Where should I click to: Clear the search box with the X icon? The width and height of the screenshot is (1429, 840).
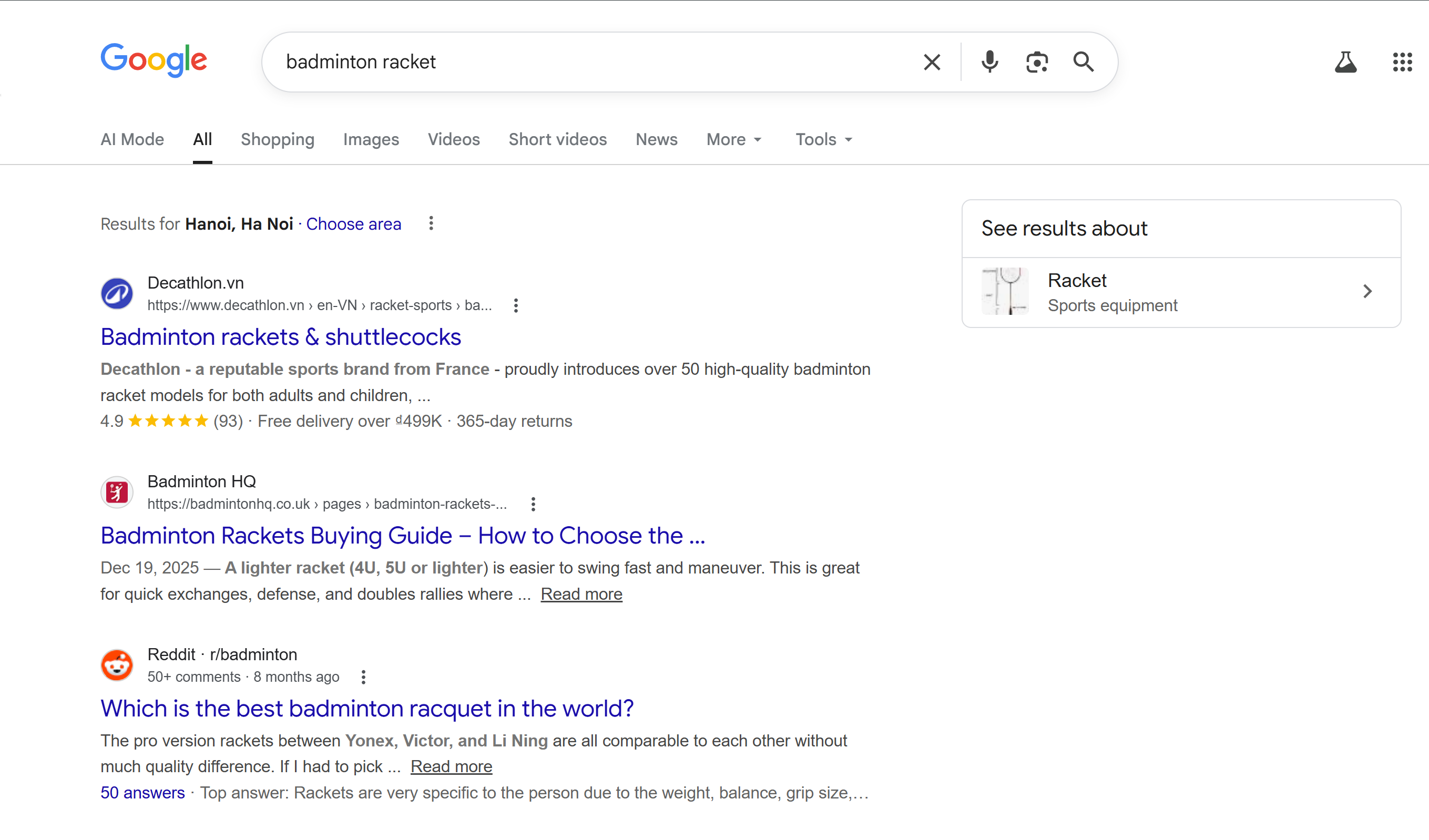pos(932,62)
